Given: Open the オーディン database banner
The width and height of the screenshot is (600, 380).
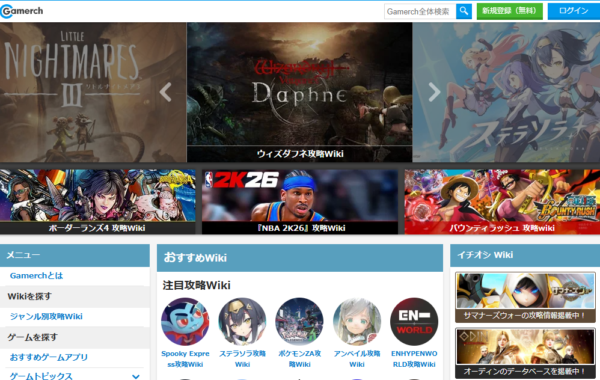Looking at the screenshot, I should click(525, 353).
